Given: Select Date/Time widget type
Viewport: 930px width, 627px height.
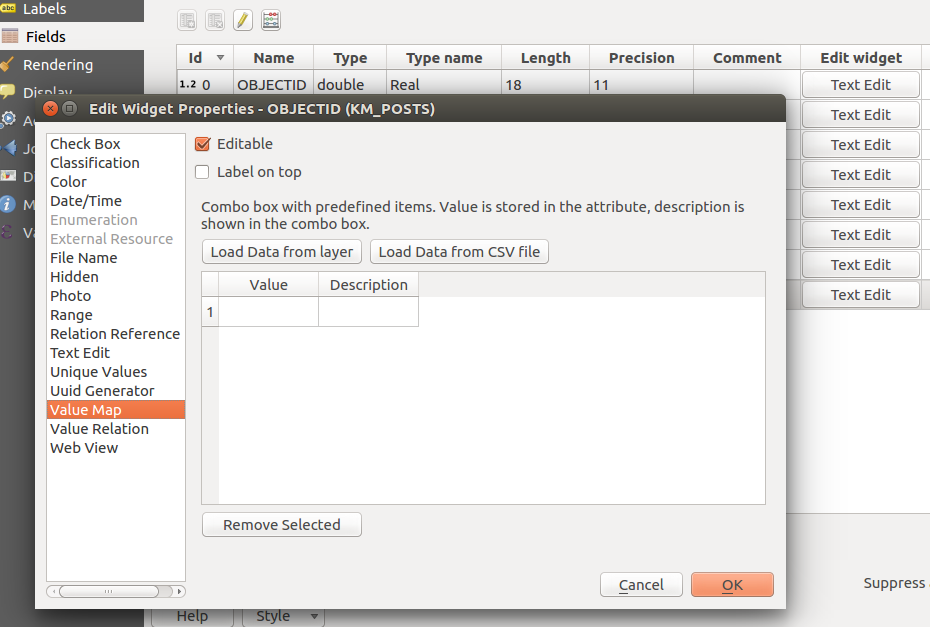Looking at the screenshot, I should click(x=116, y=201).
